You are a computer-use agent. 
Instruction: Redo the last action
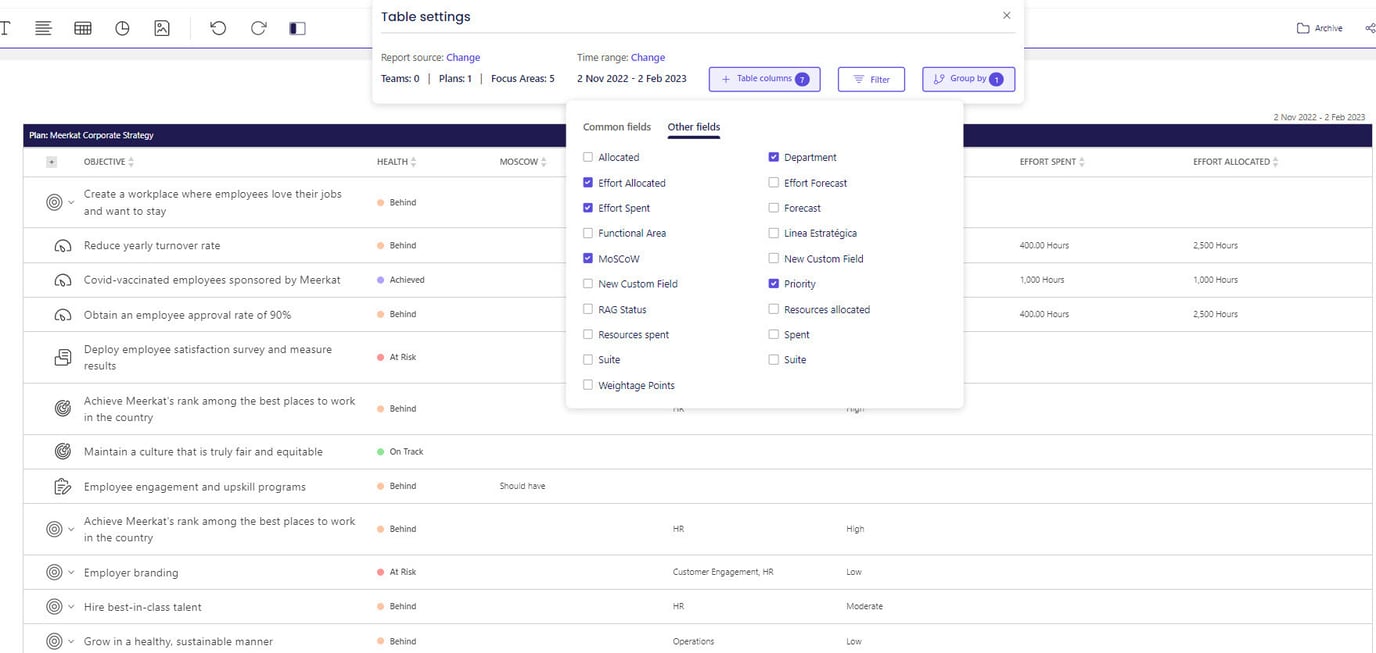click(258, 28)
